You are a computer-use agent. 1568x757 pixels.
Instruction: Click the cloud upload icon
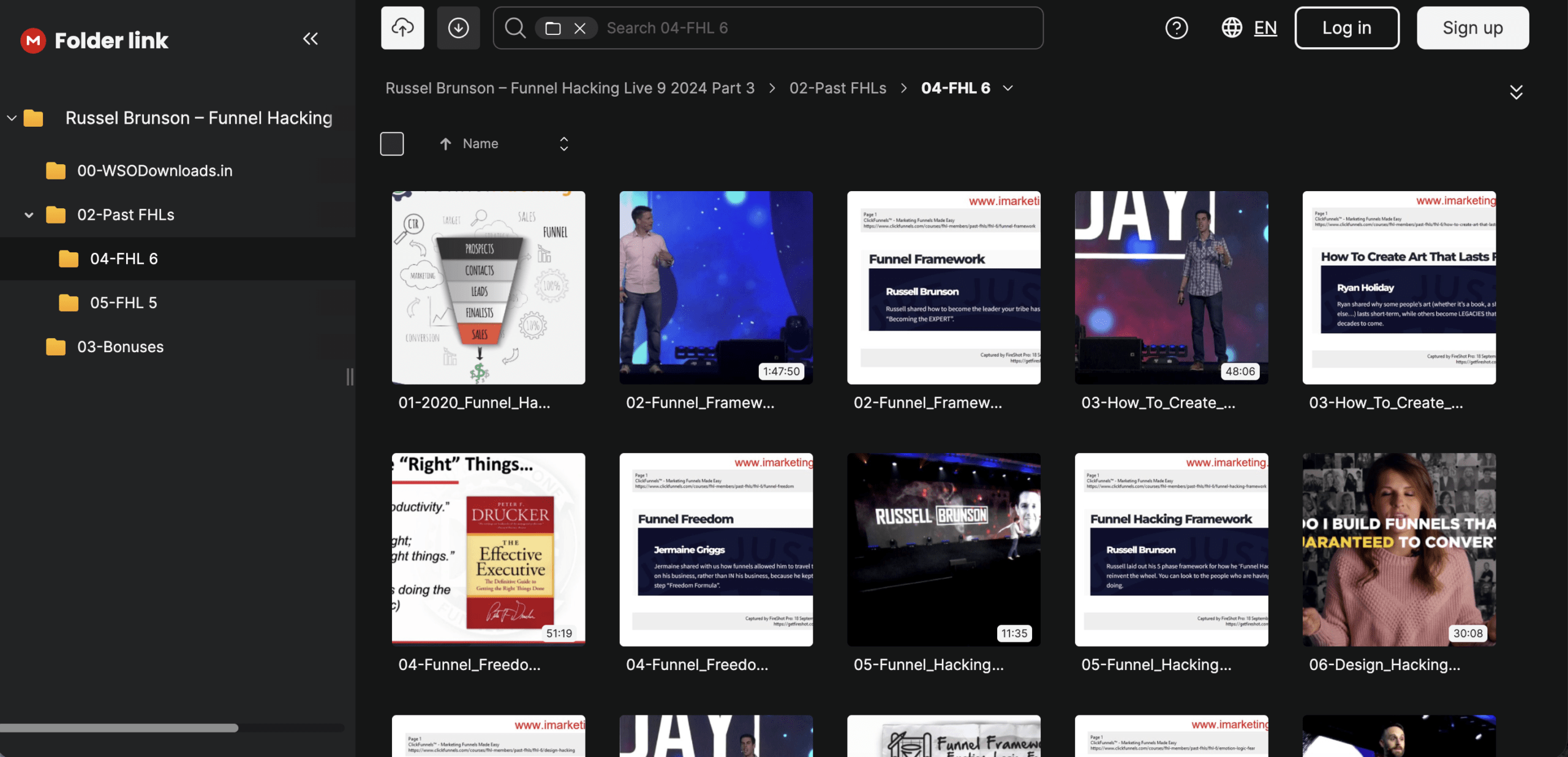pos(402,28)
